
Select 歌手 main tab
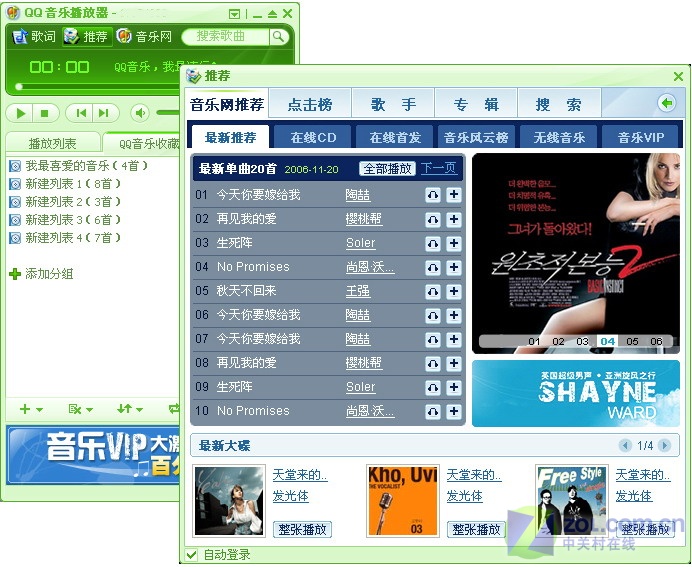coord(393,105)
